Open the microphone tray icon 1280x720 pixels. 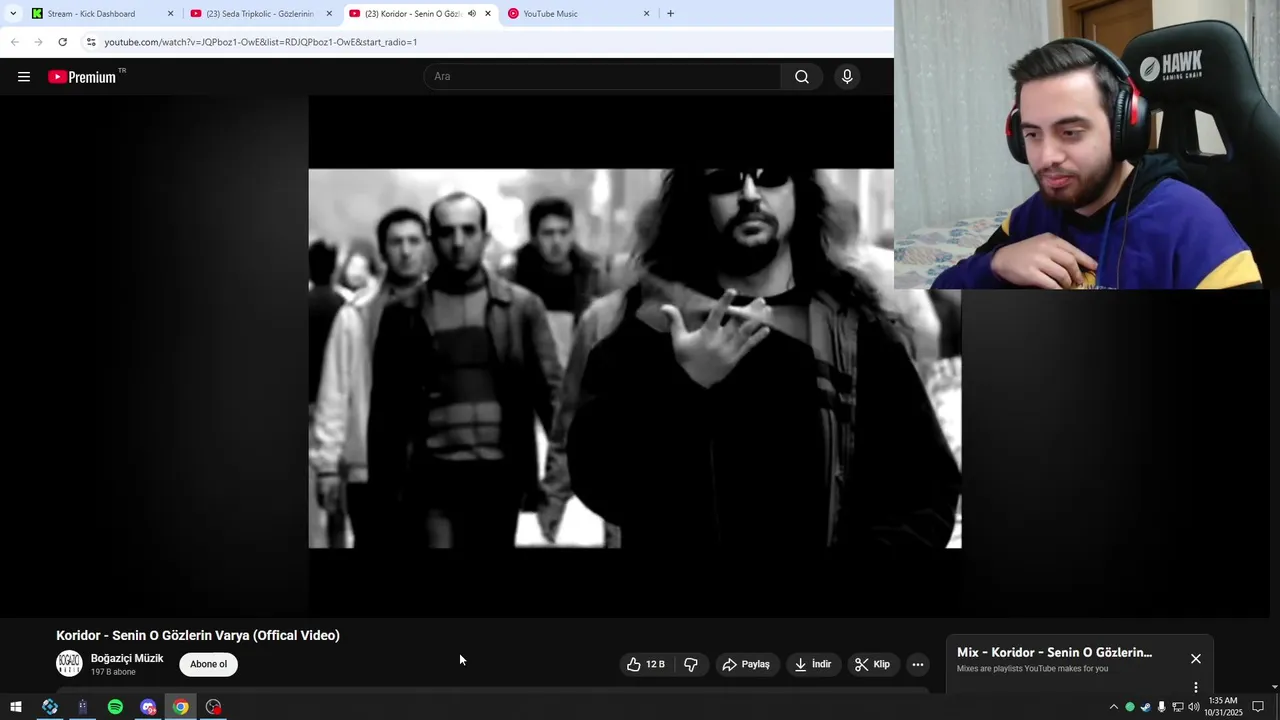(x=1161, y=707)
